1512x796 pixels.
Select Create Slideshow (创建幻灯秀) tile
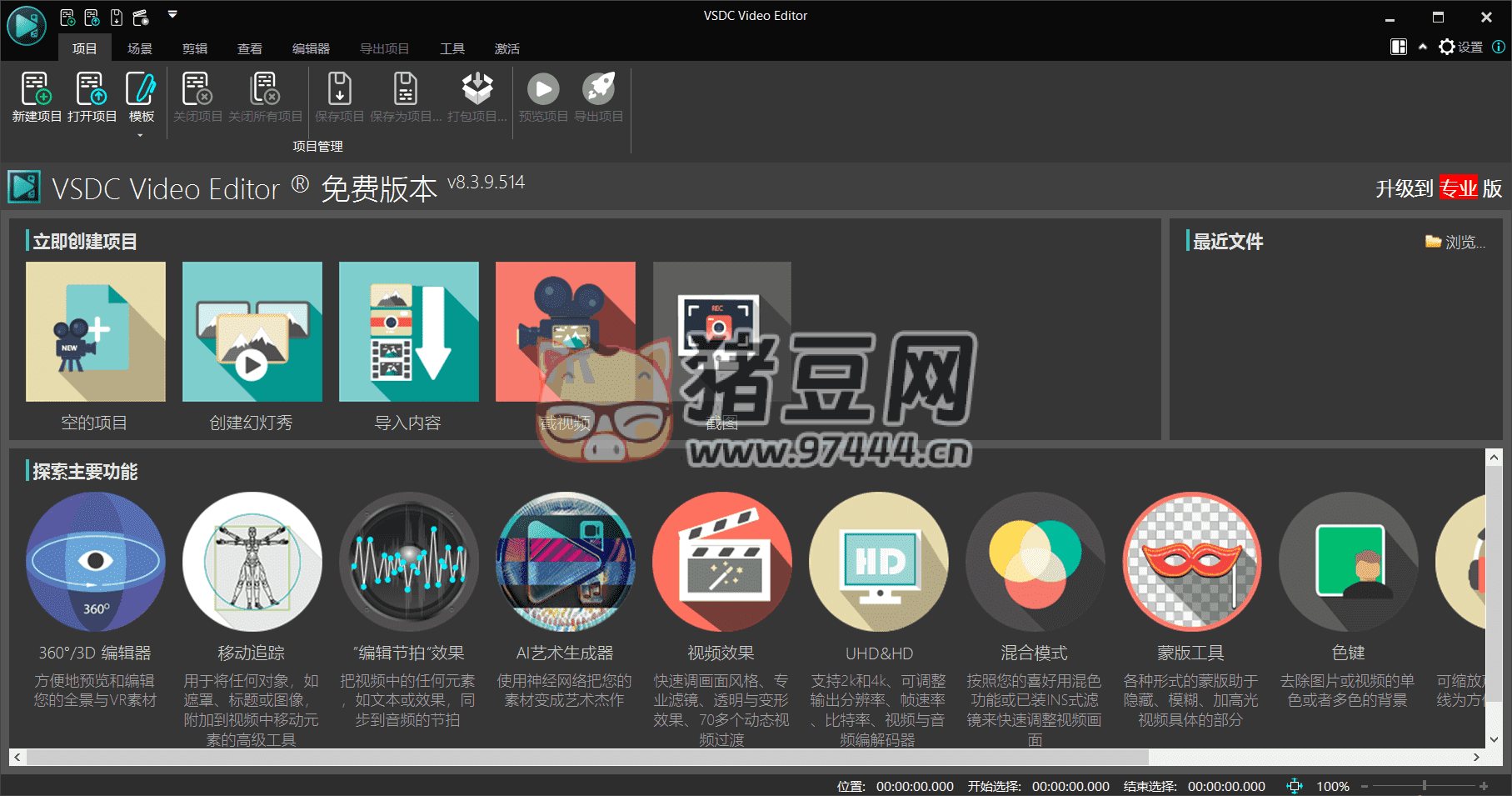(x=252, y=332)
